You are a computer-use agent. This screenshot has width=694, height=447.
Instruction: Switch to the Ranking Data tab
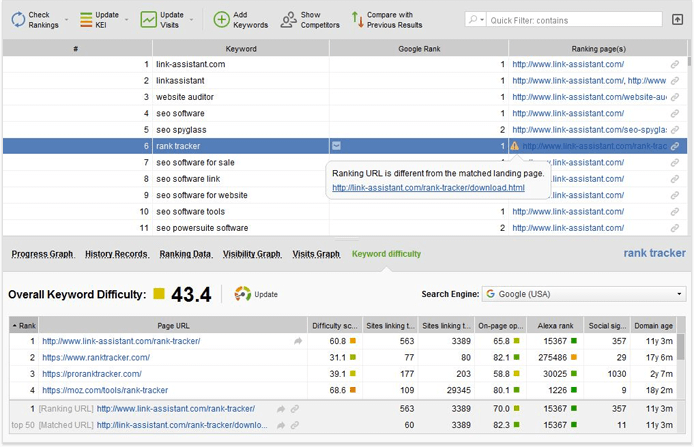[x=186, y=254]
